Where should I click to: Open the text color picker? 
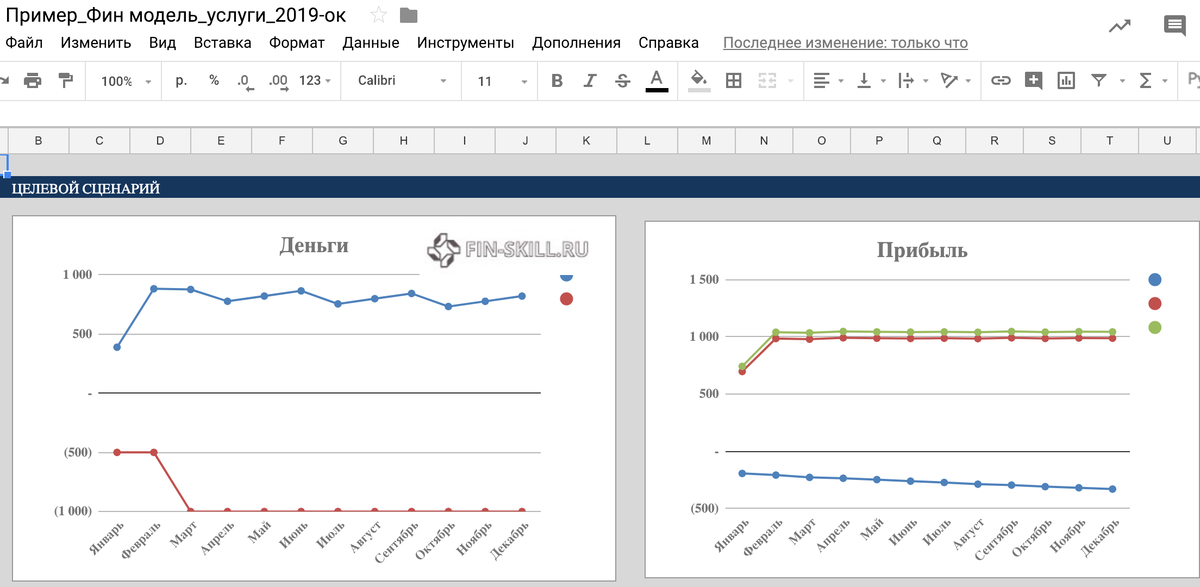click(x=656, y=81)
